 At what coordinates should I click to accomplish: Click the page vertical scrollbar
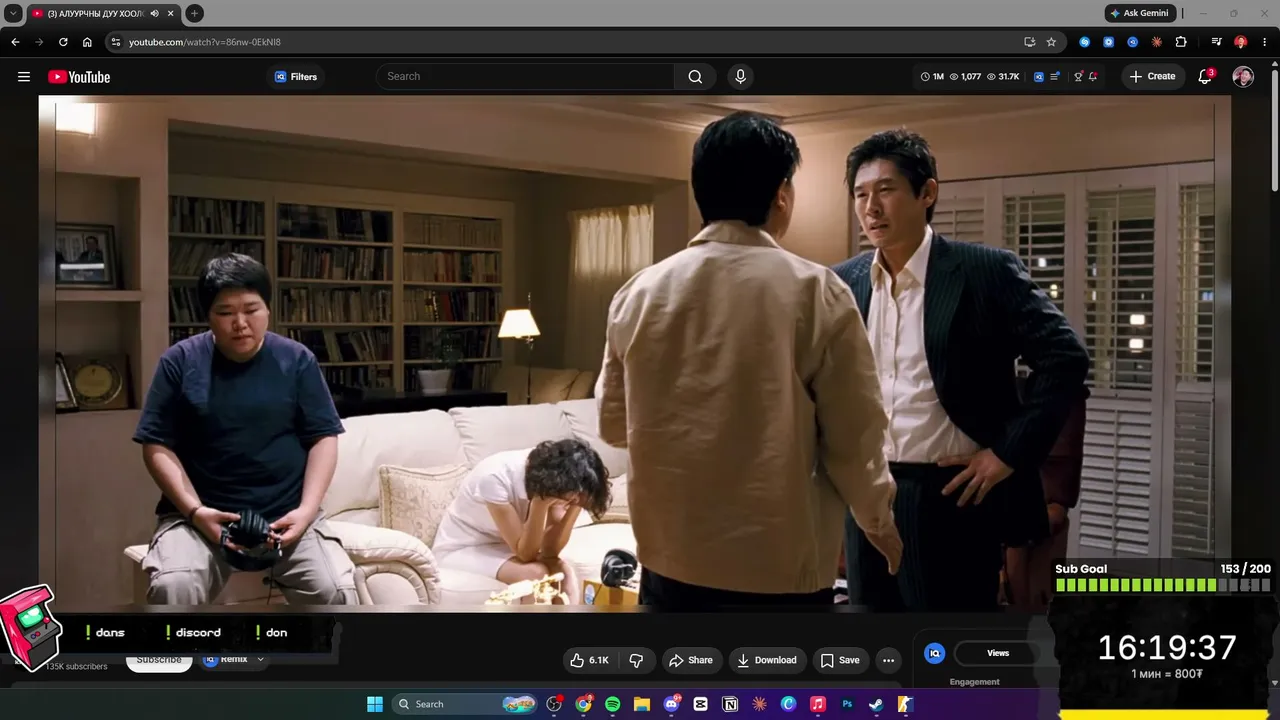tap(1275, 130)
